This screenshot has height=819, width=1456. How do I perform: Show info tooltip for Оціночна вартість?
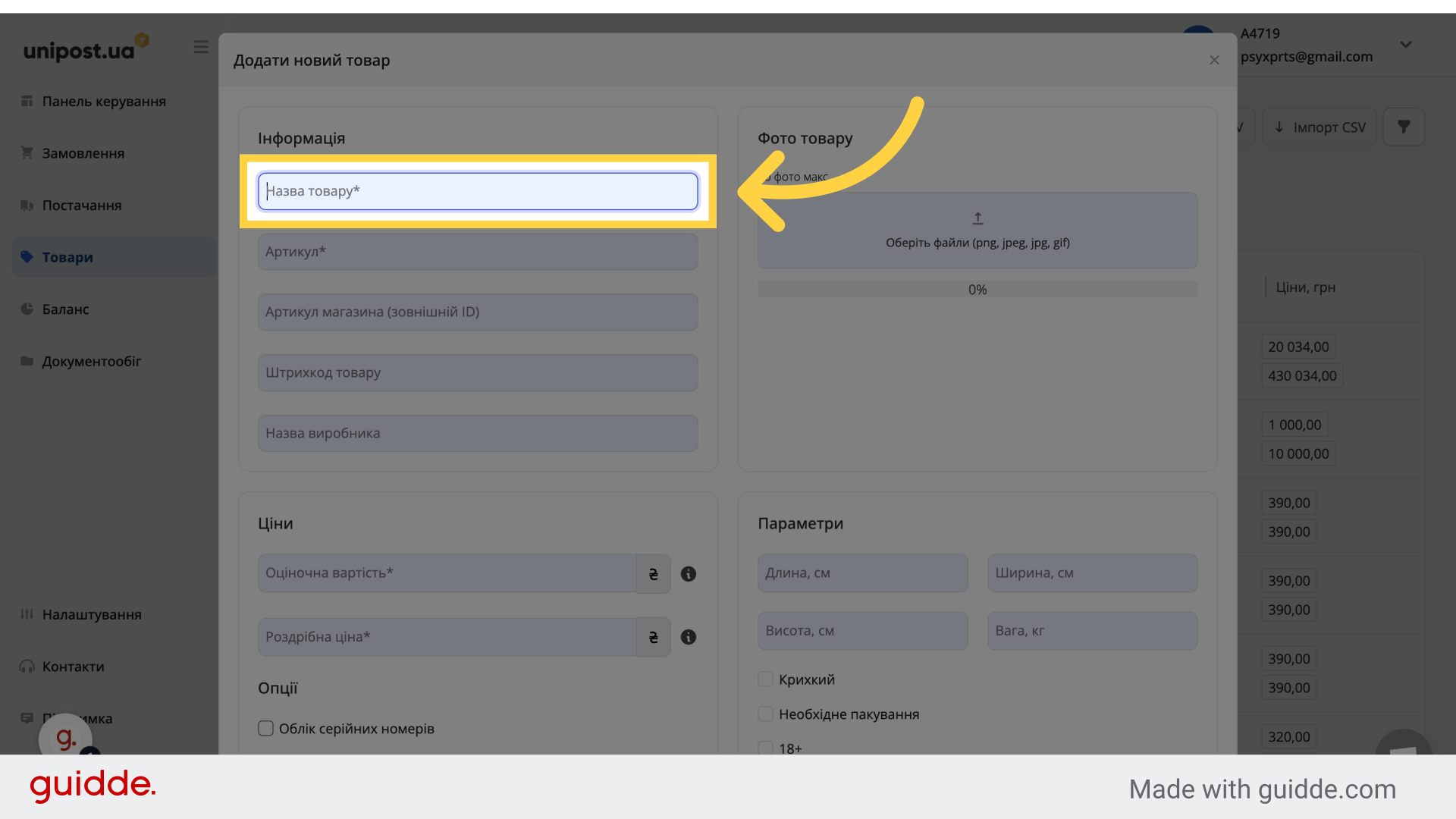[689, 574]
